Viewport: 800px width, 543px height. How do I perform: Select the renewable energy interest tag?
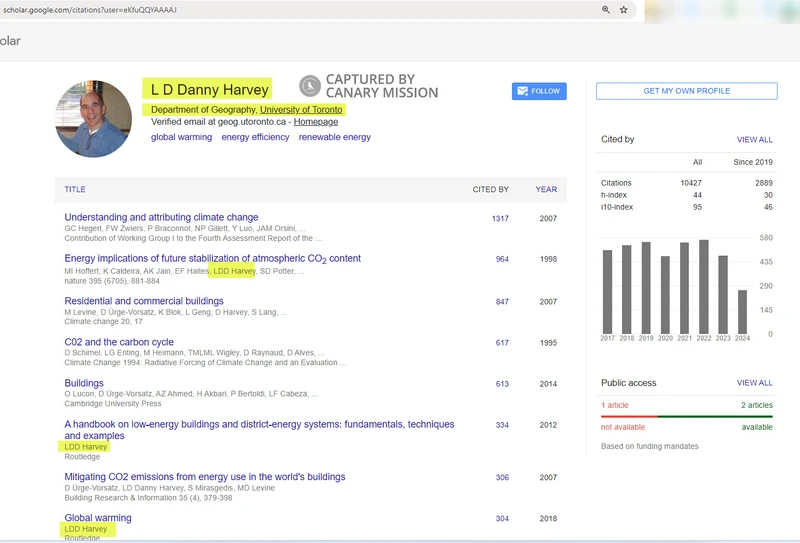coord(335,137)
